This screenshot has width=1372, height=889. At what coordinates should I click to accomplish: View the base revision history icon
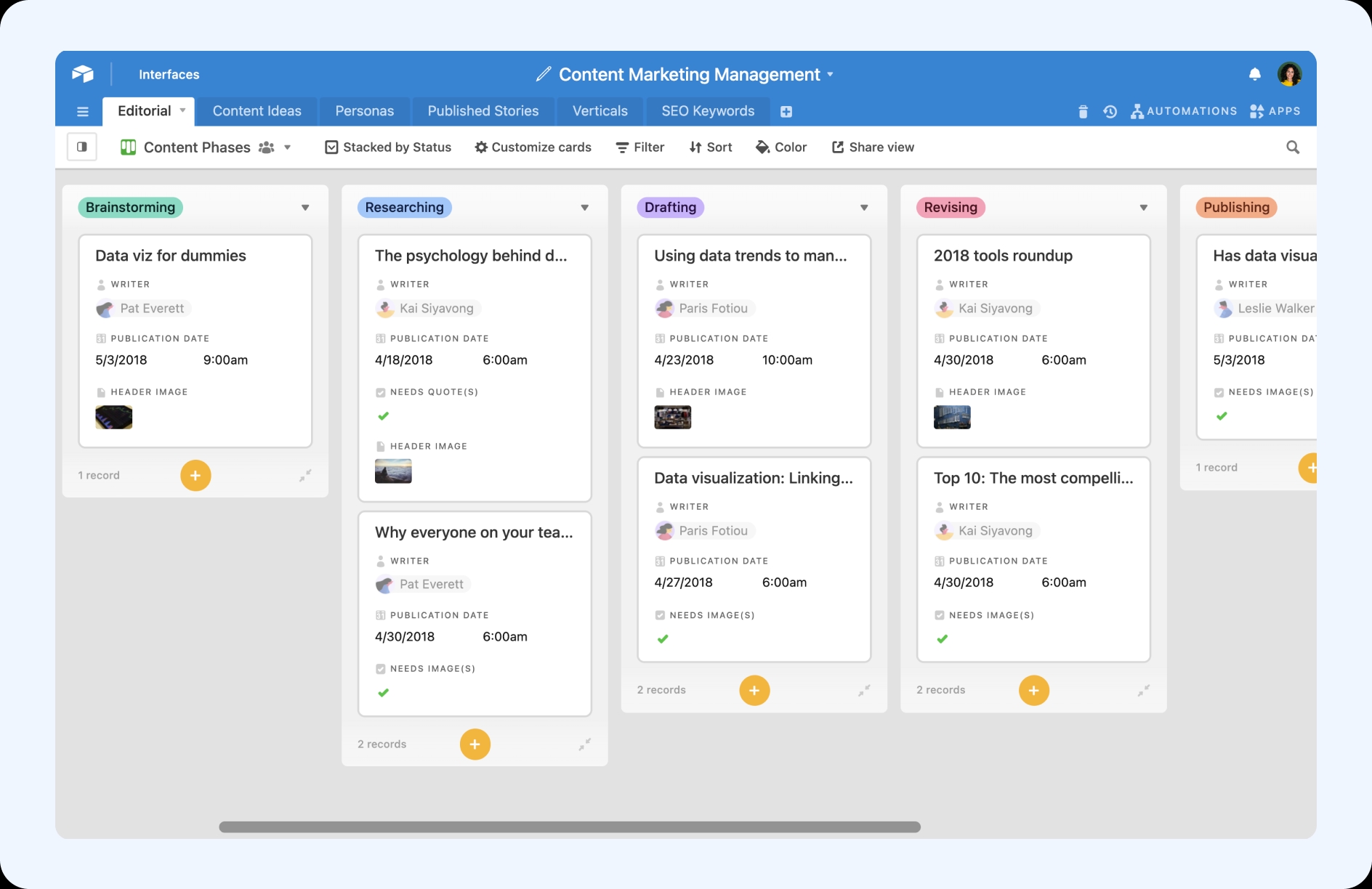point(1110,111)
